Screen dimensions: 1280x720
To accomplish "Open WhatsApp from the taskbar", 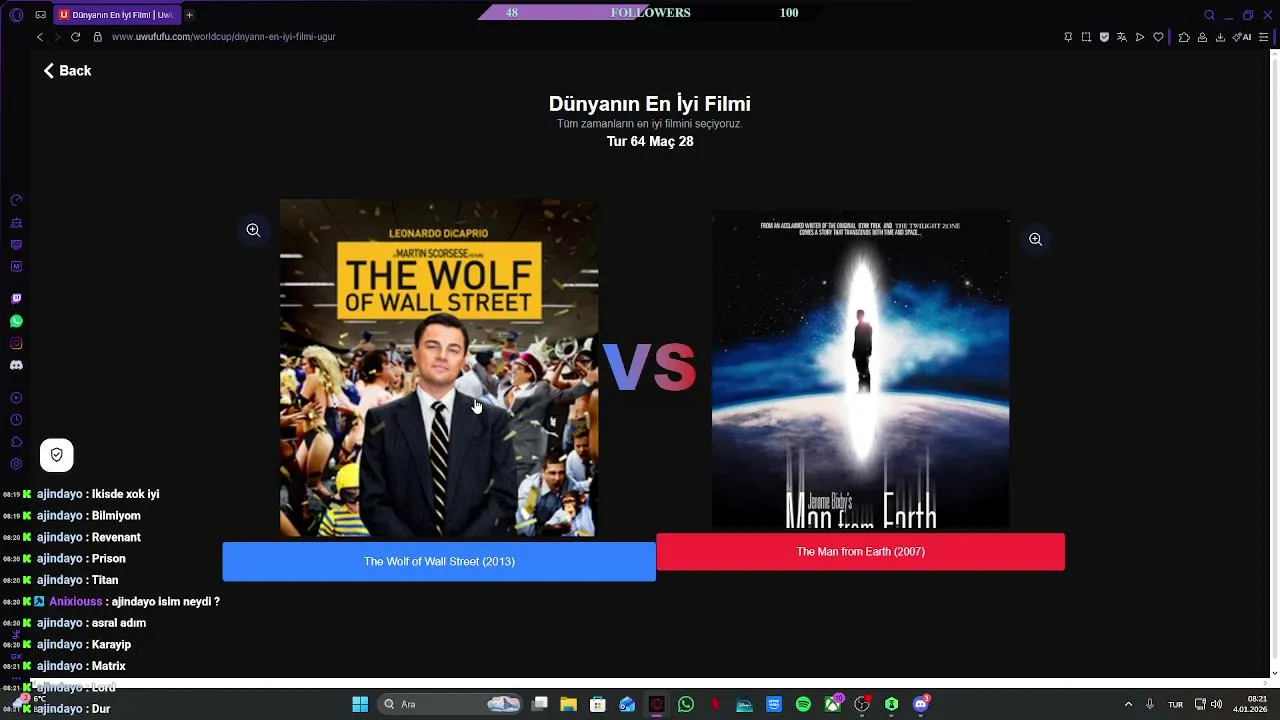I will [686, 704].
